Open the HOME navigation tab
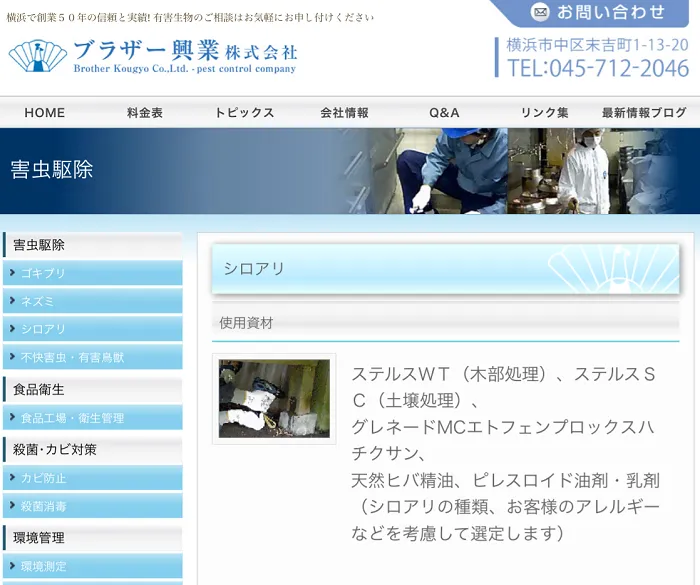700x585 pixels. click(x=45, y=113)
